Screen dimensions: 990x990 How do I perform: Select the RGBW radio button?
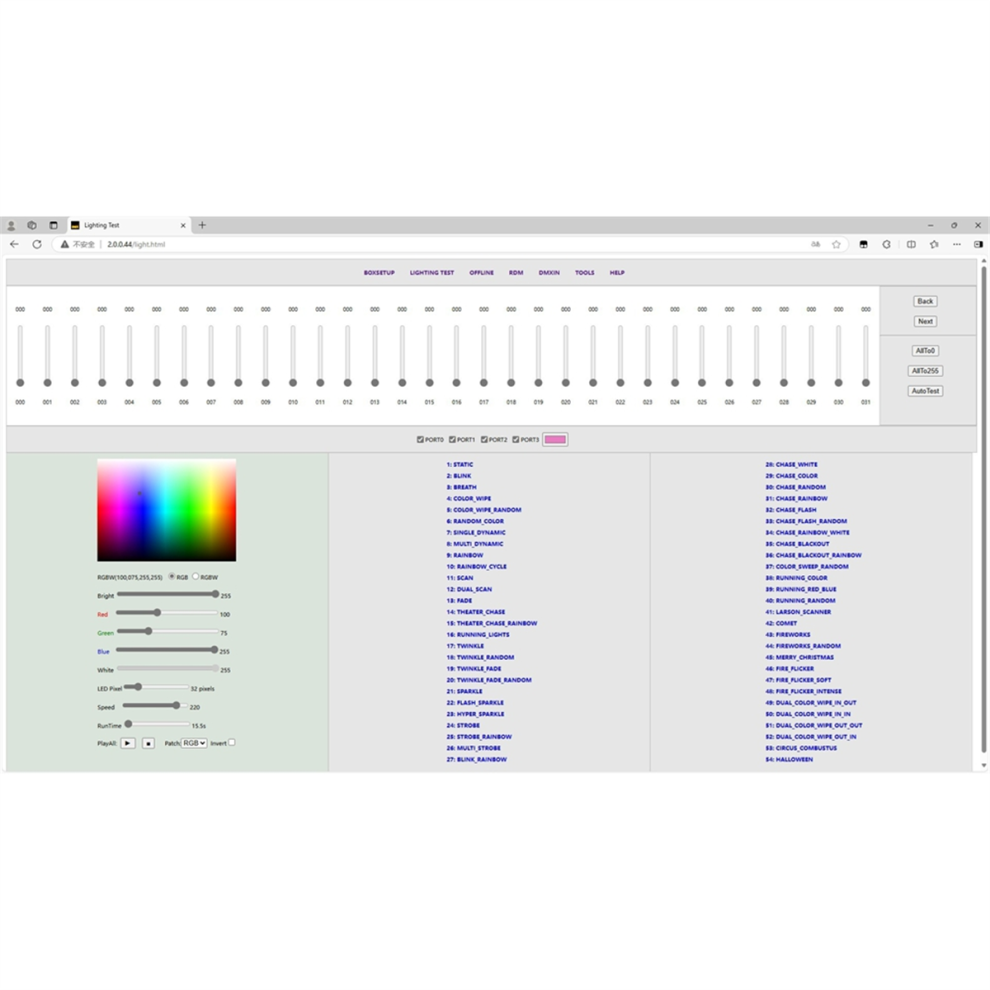click(196, 576)
